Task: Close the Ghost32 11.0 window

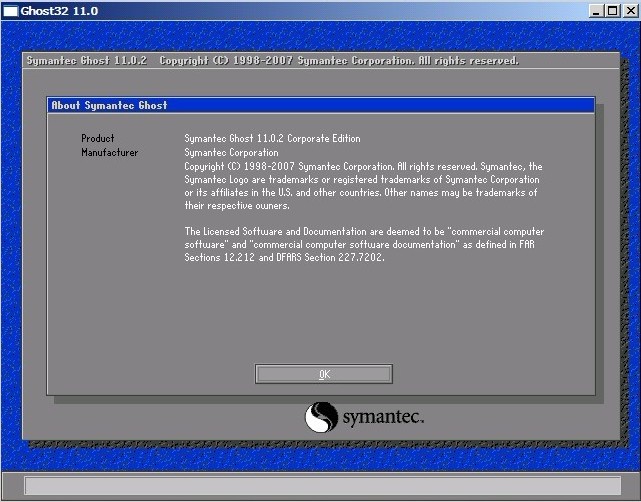Action: pyautogui.click(x=629, y=10)
